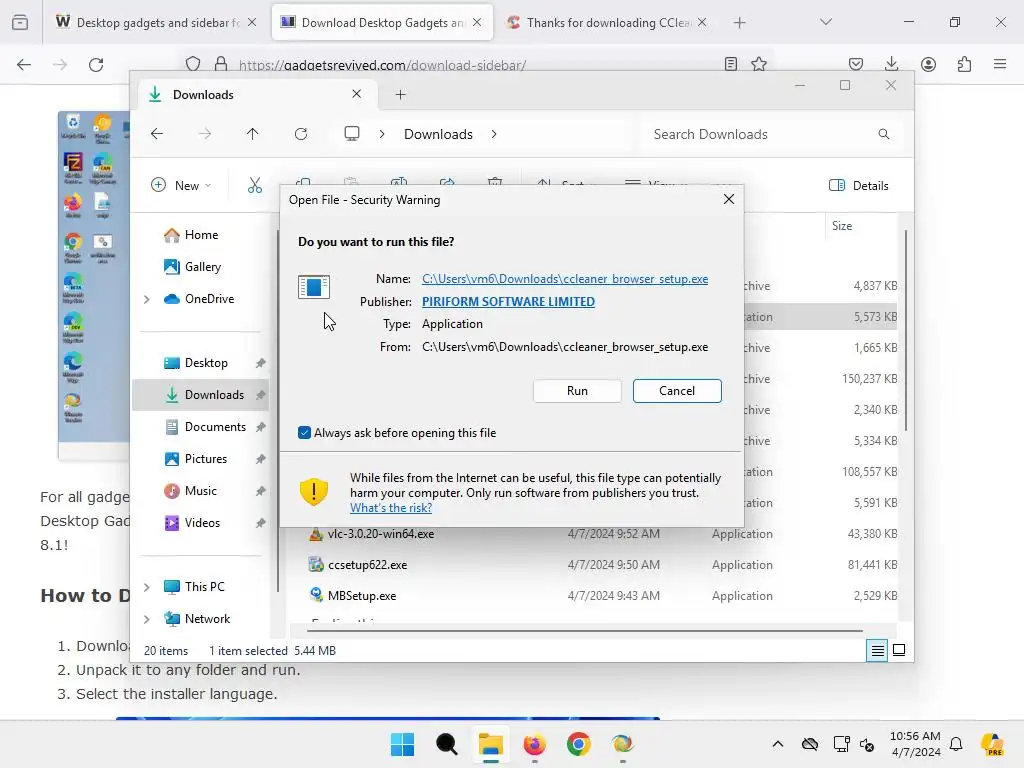1024x768 pixels.
Task: Expand the This PC tree node
Action: pyautogui.click(x=147, y=587)
